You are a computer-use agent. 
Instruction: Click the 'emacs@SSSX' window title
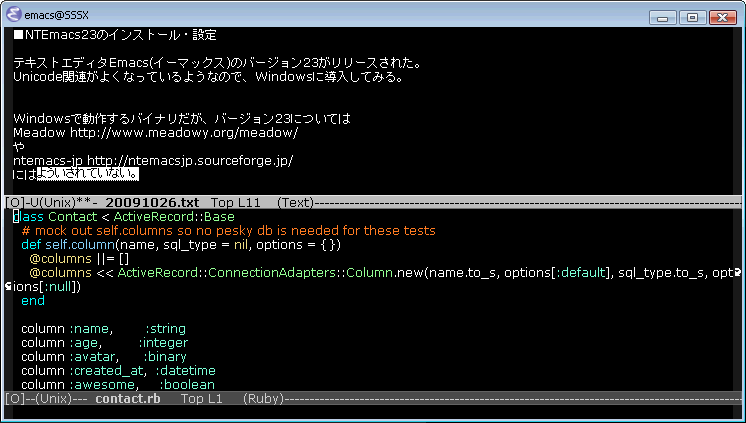tap(57, 15)
